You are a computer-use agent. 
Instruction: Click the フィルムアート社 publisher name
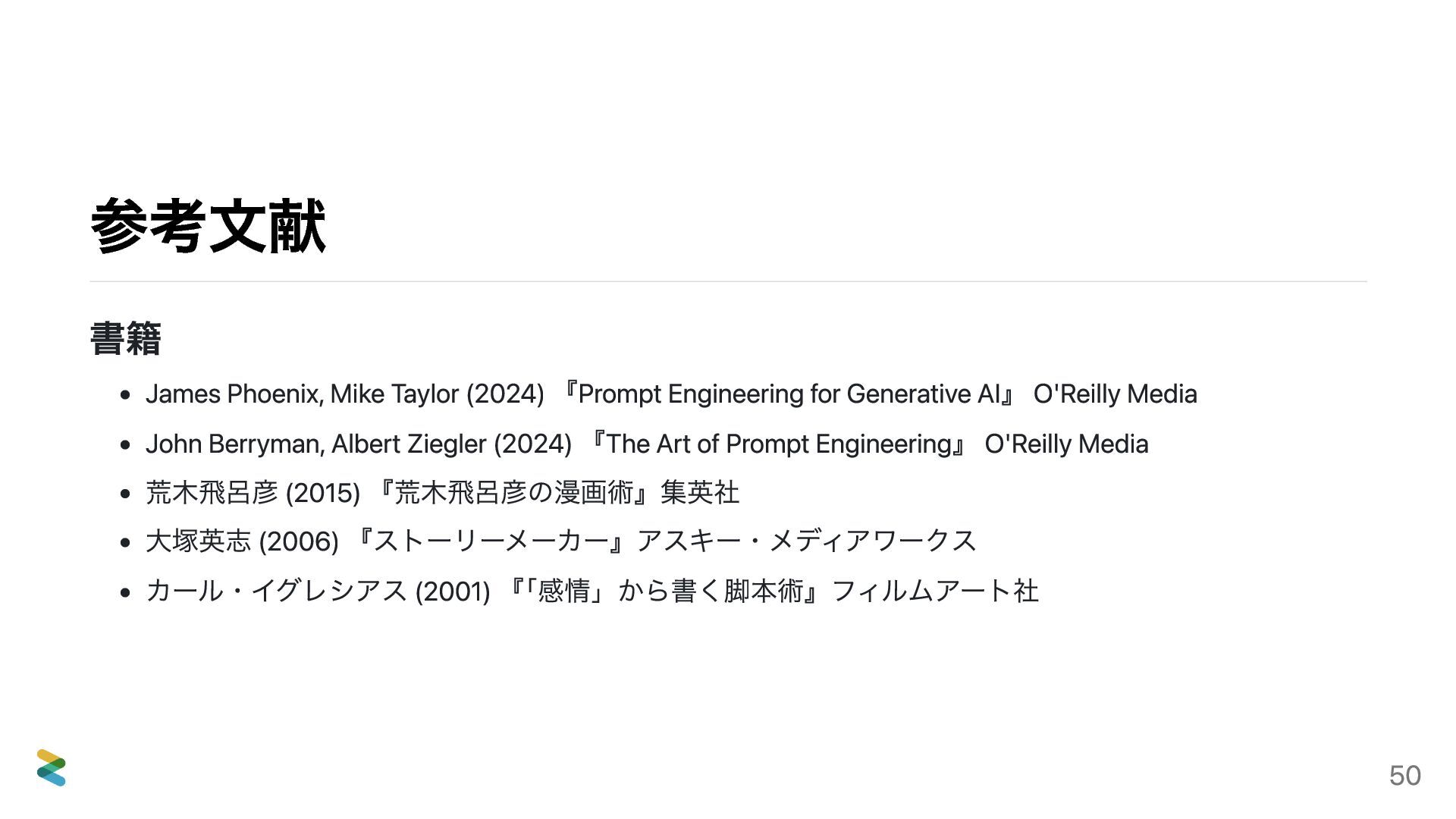[935, 591]
